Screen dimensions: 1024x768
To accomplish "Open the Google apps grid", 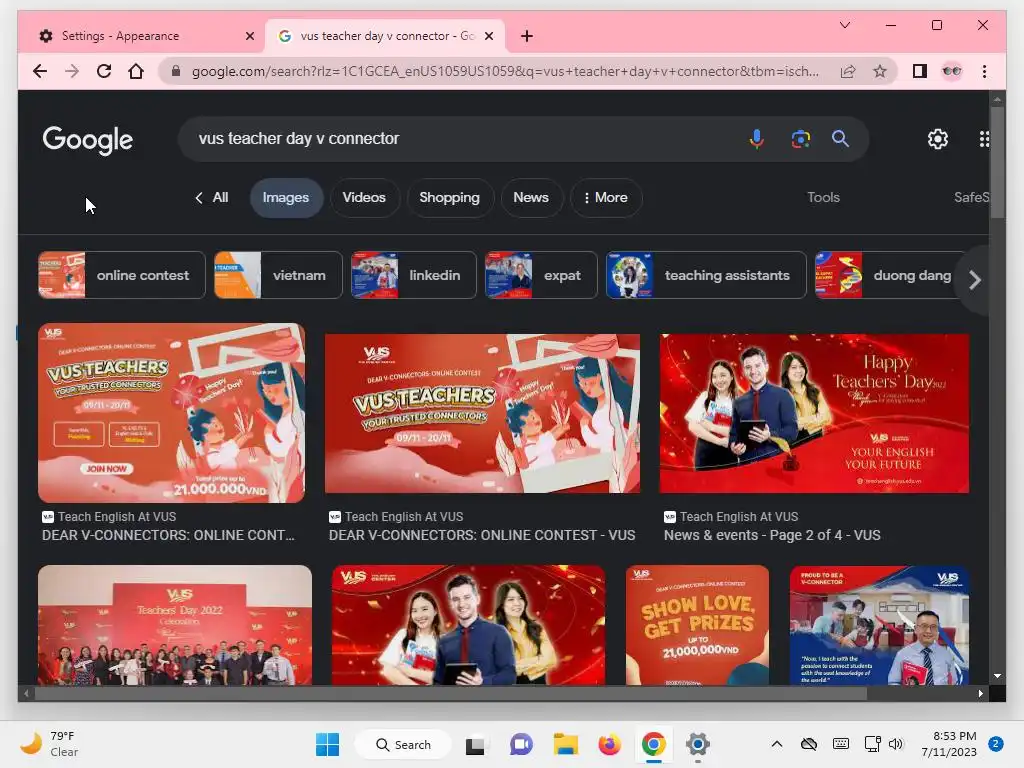I will point(984,138).
